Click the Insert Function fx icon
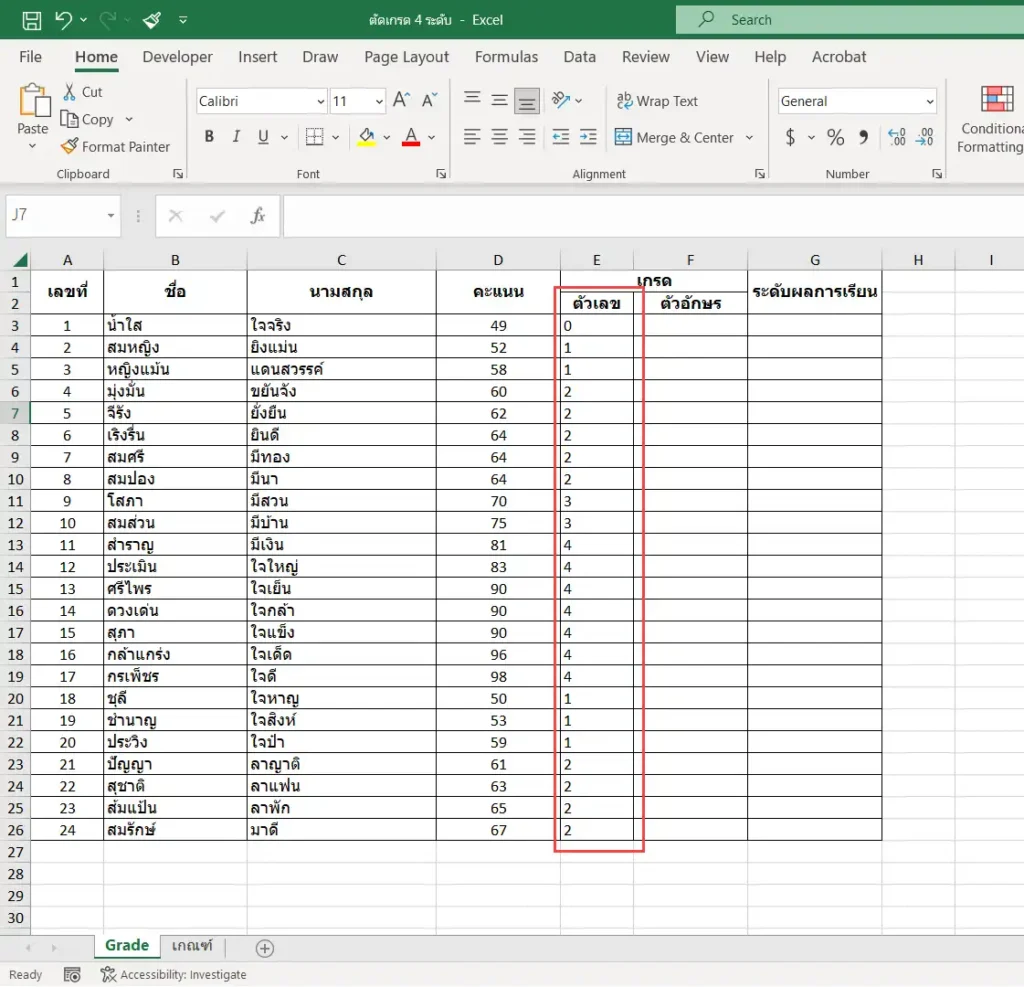 258,216
